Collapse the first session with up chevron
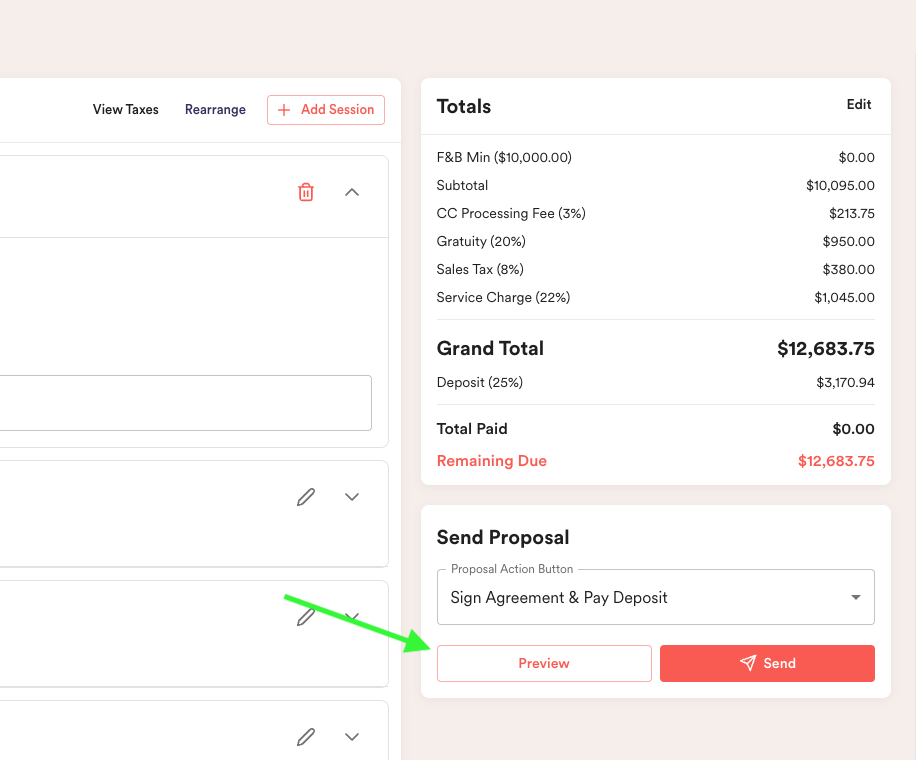 coord(352,192)
